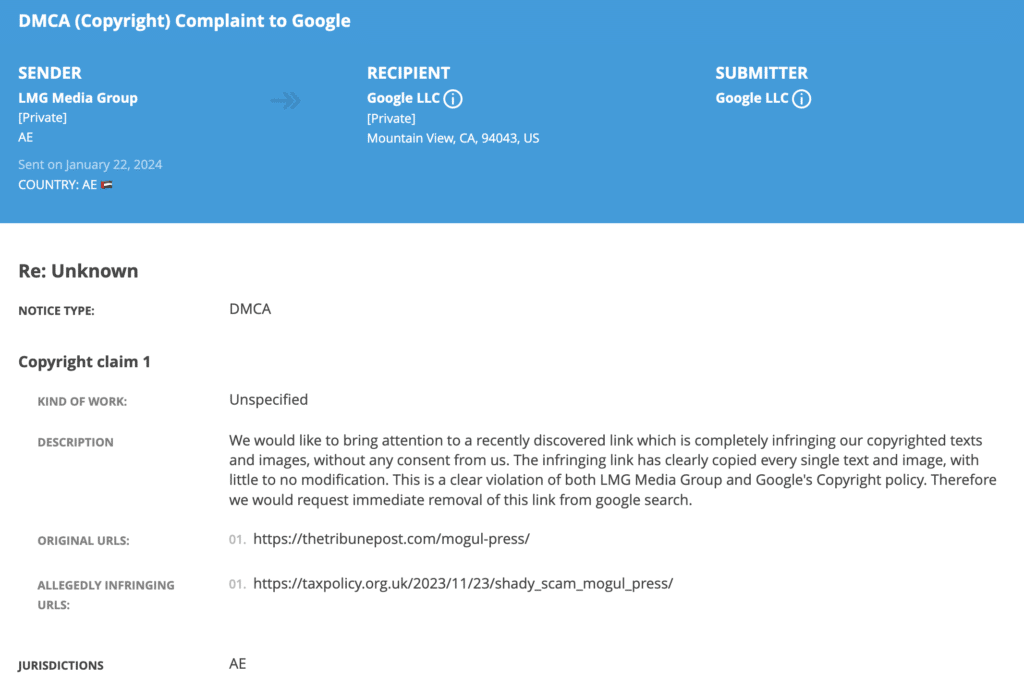
Task: Click the DMCA notice type value
Action: 250,309
